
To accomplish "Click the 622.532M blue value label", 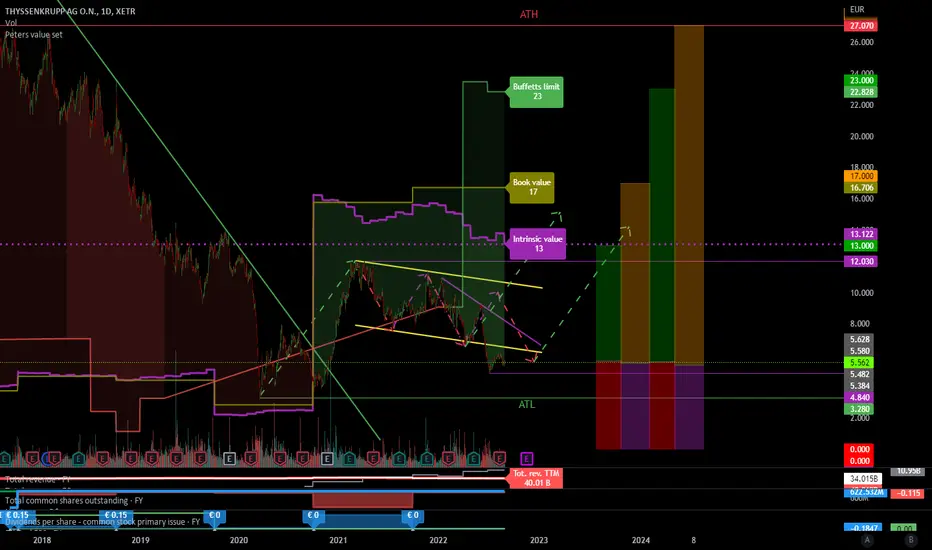I will (x=865, y=493).
